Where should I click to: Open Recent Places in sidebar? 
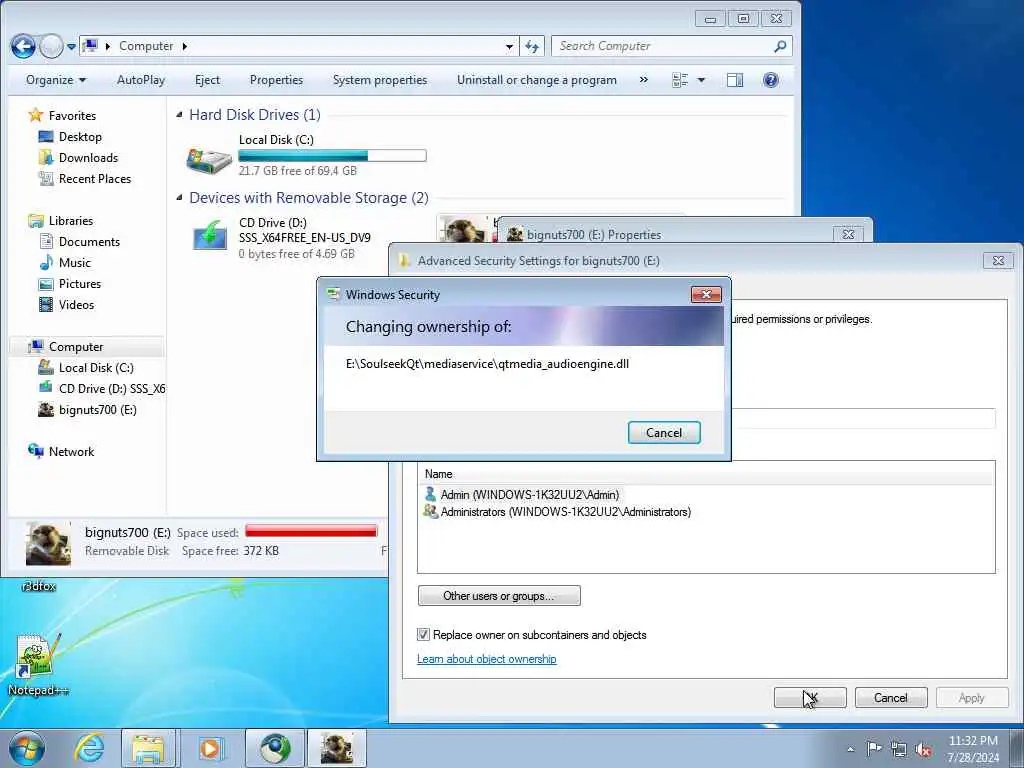click(95, 178)
